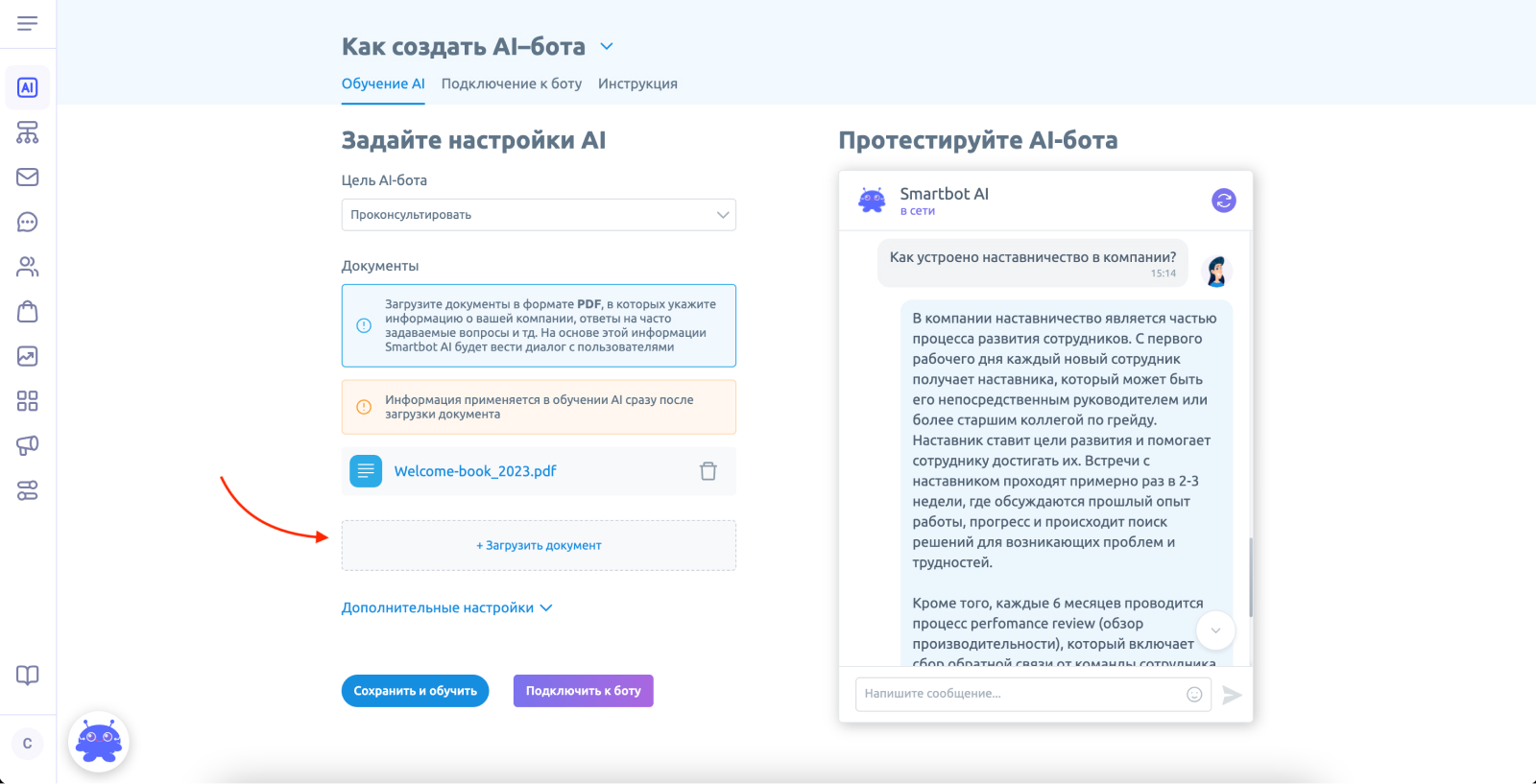Click the account avatar letter C
1536x784 pixels.
coord(27,743)
